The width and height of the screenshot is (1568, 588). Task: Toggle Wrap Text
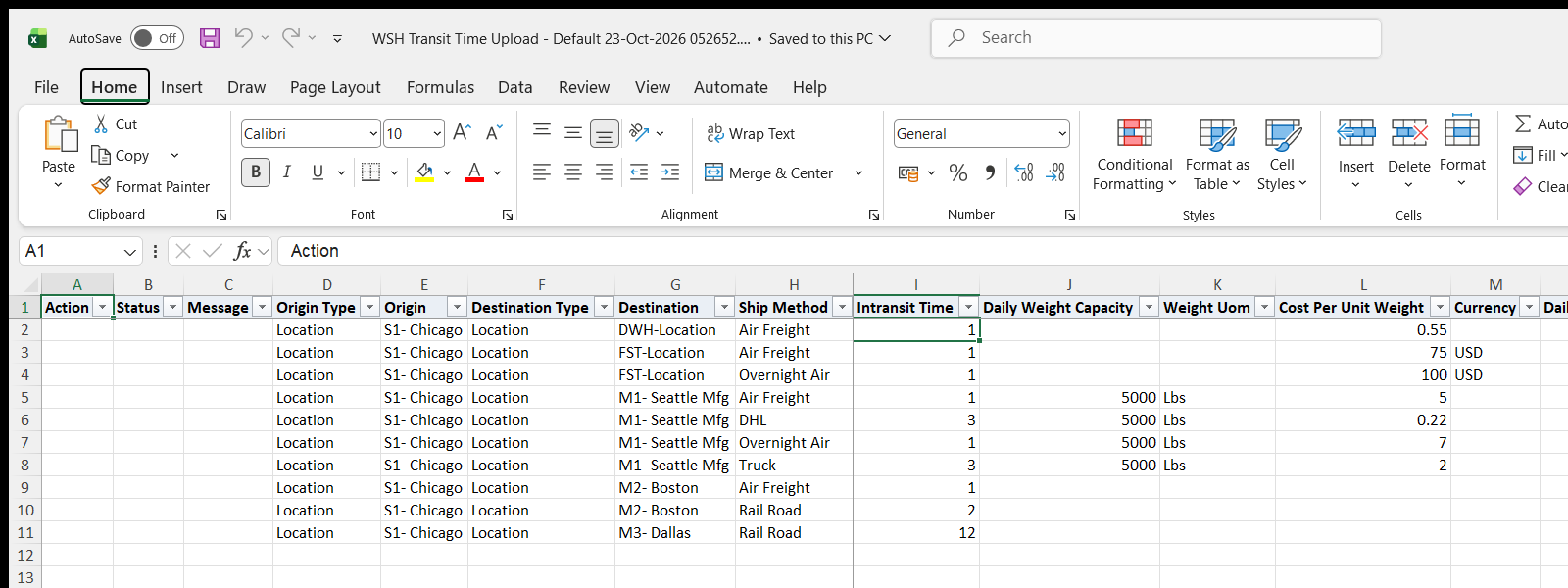751,133
